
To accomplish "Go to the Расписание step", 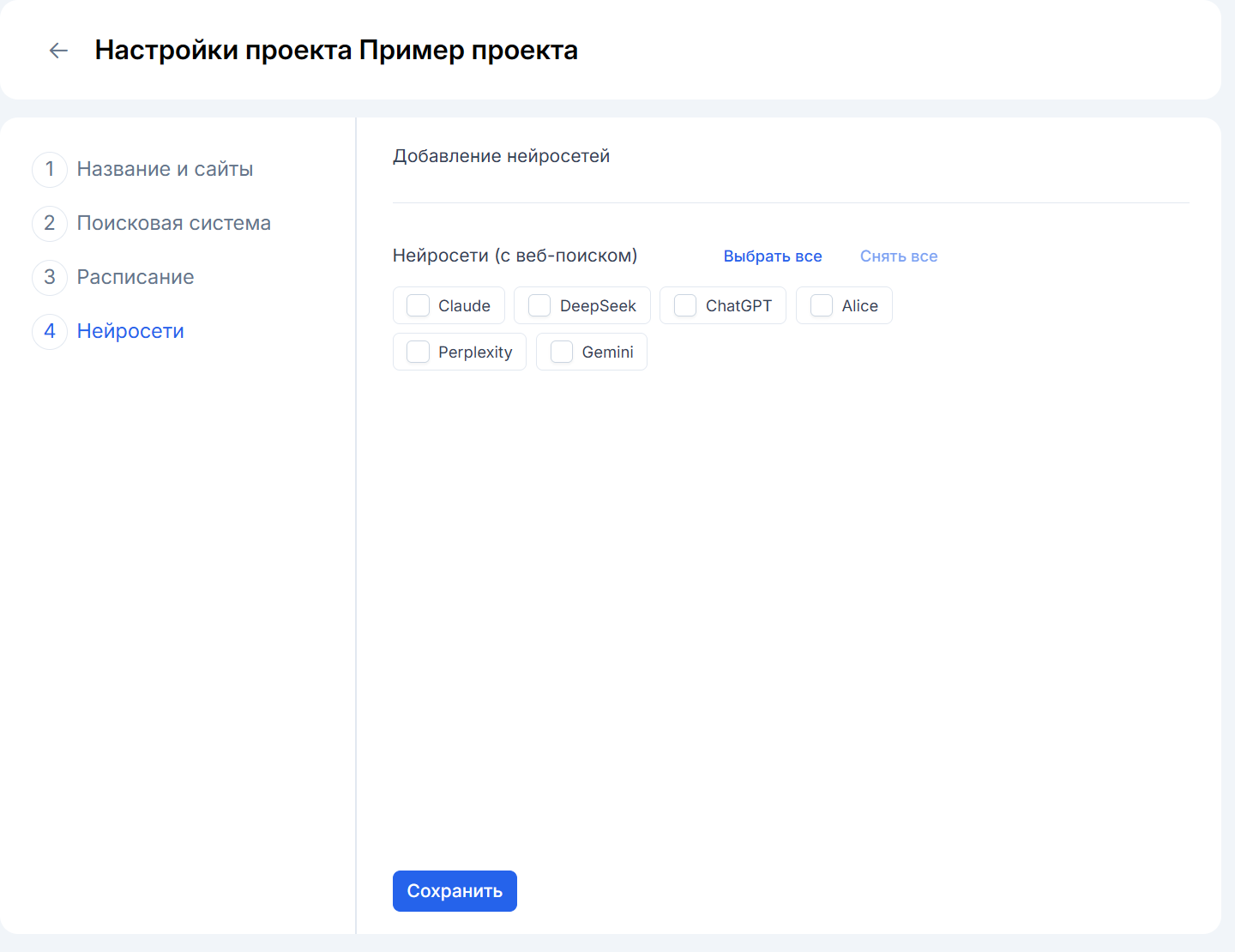I will pyautogui.click(x=113, y=277).
